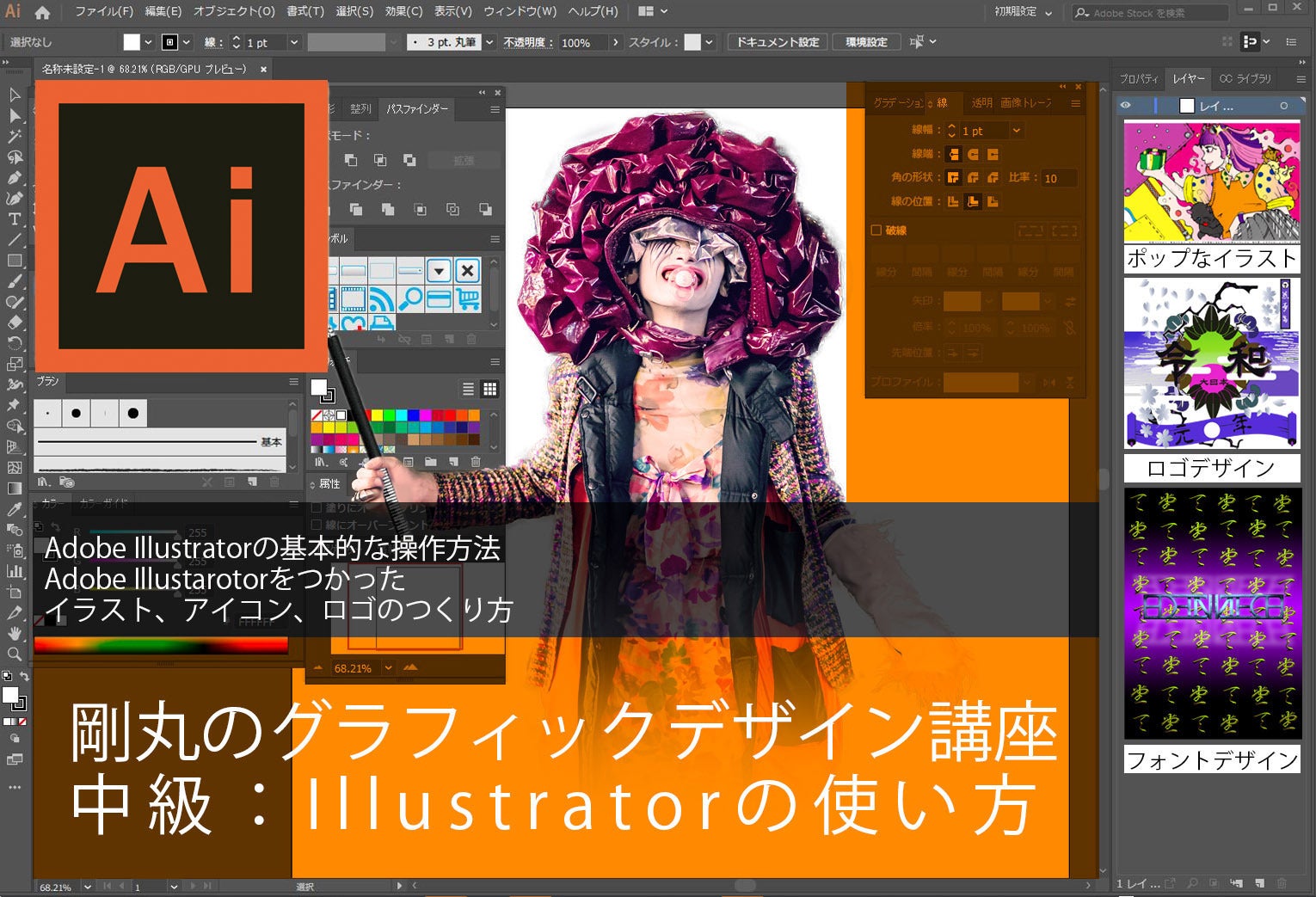Select the Column Graph tool

[15, 571]
